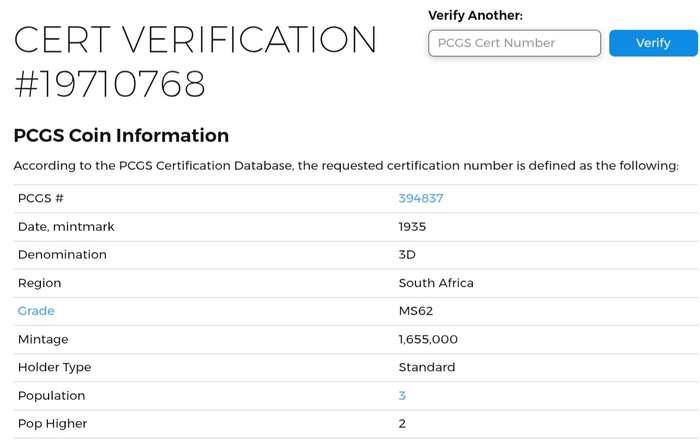Open the PCGS number 394837 link
Viewport: 700px width, 443px height.
coord(421,198)
